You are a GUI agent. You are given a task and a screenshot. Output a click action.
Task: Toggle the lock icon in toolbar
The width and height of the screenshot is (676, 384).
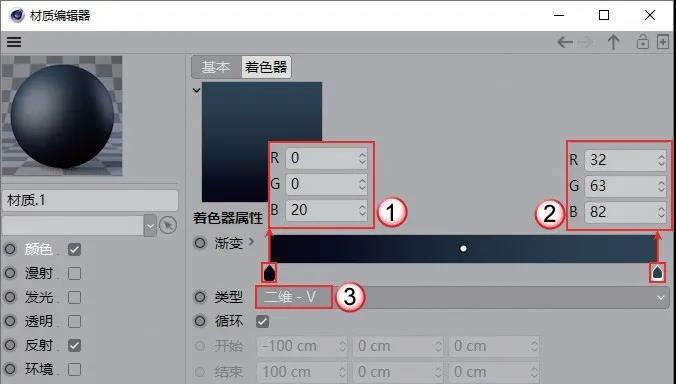click(642, 42)
